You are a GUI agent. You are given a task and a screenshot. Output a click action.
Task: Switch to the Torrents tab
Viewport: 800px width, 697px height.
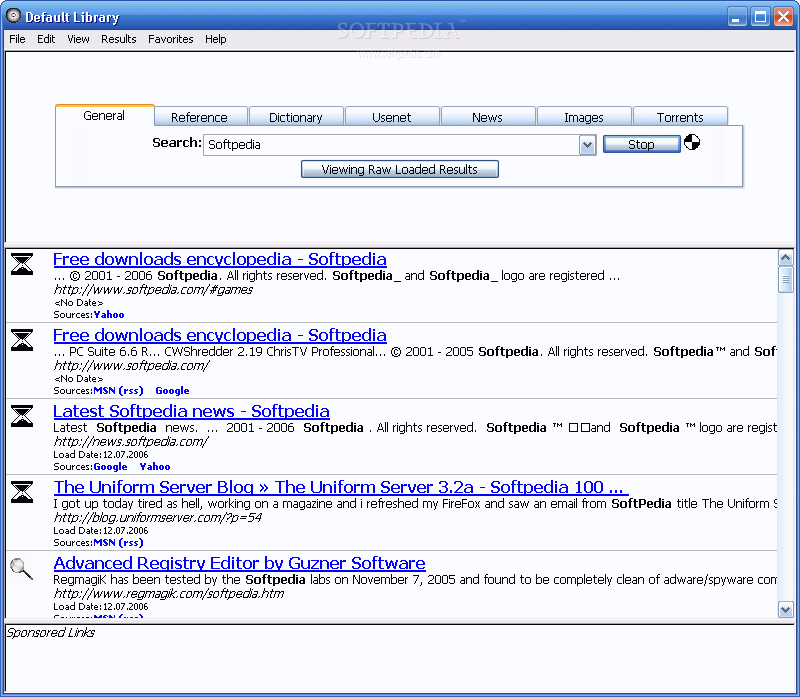click(x=680, y=117)
